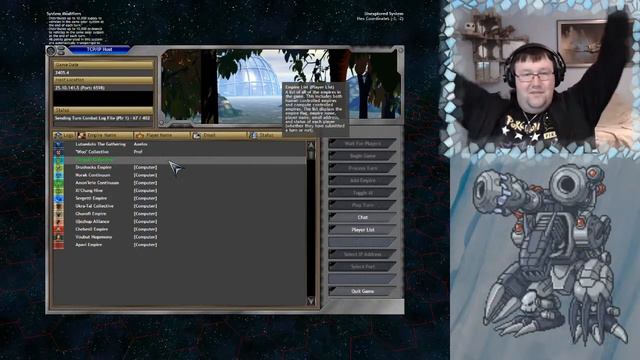Click the empire list scrollbar thumb
Screen dimensions: 640x360
click(311, 154)
